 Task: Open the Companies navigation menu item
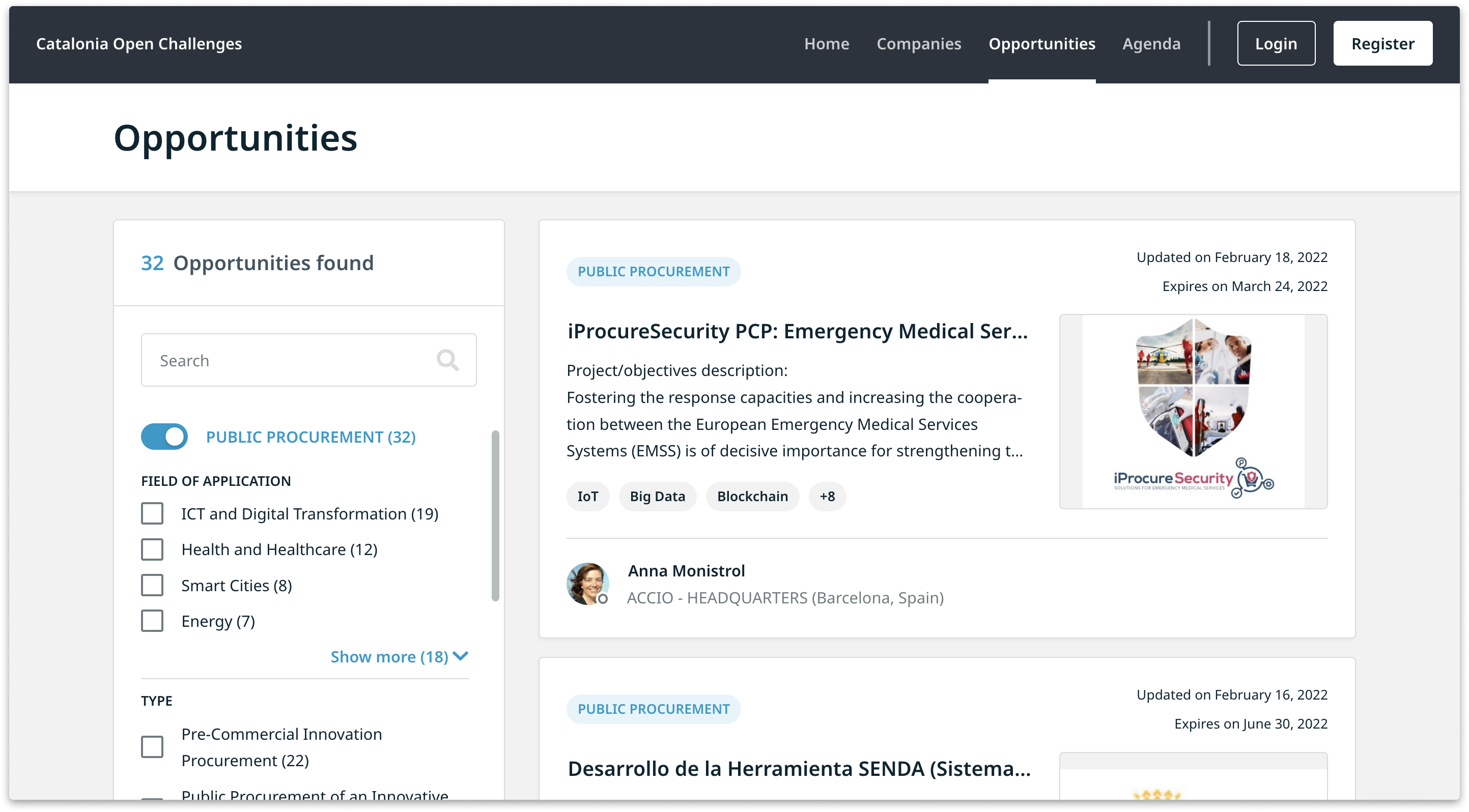pos(917,43)
